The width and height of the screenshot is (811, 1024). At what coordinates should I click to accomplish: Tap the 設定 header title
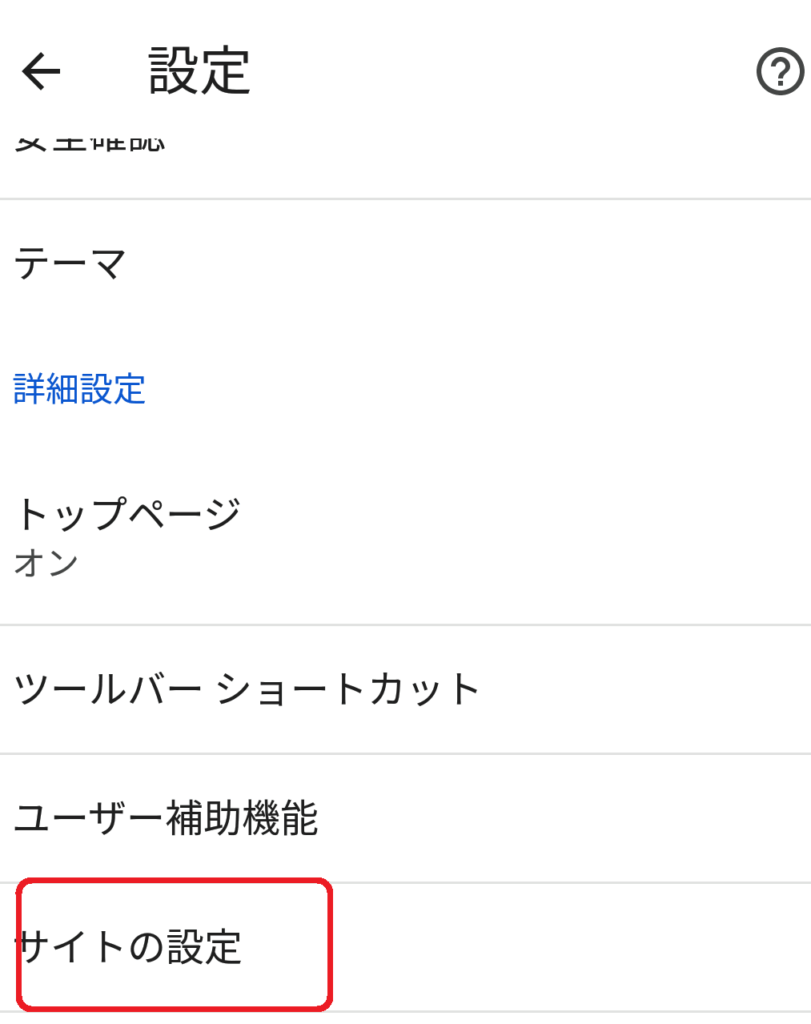click(198, 70)
